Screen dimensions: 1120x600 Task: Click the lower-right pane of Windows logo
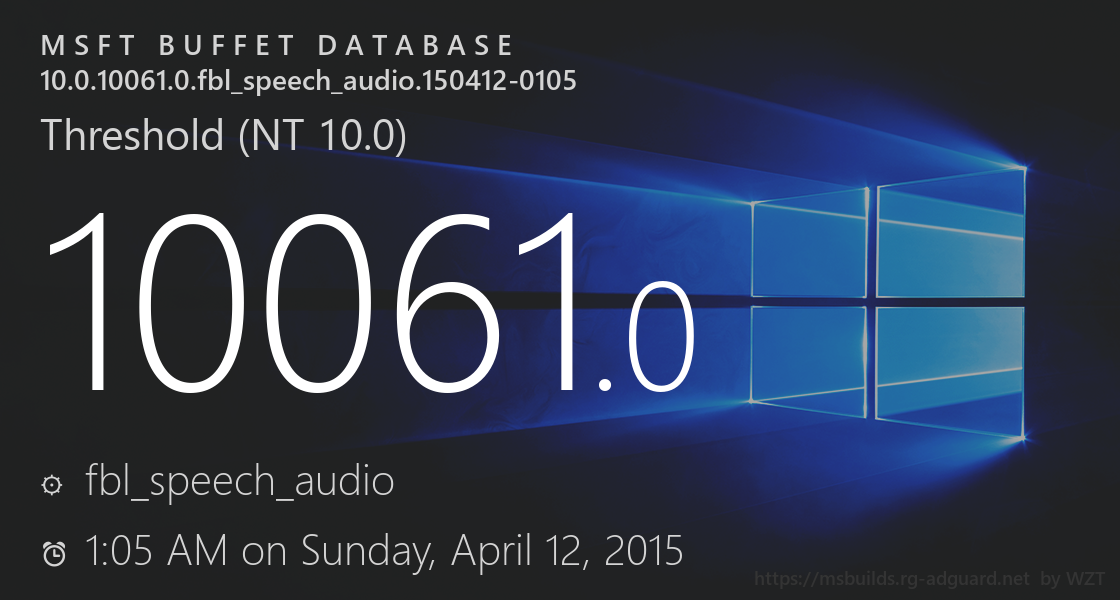click(951, 368)
